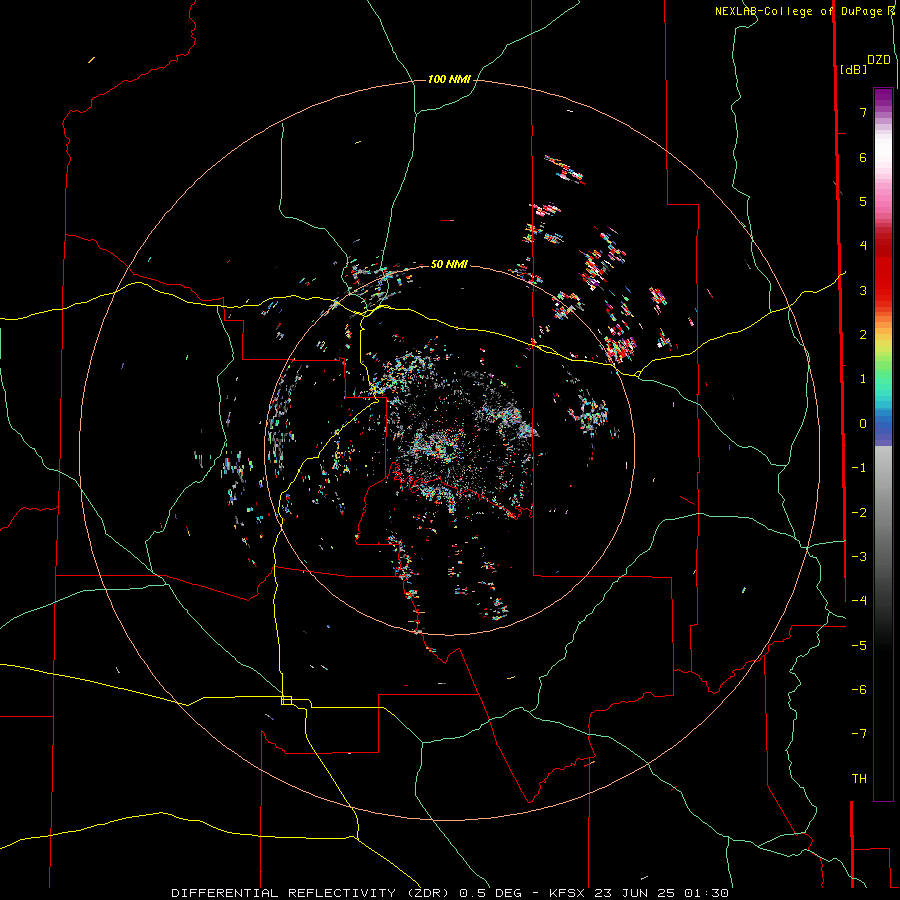The width and height of the screenshot is (900, 900).
Task: Click the -1 tick label on color scale
Action: click(859, 468)
